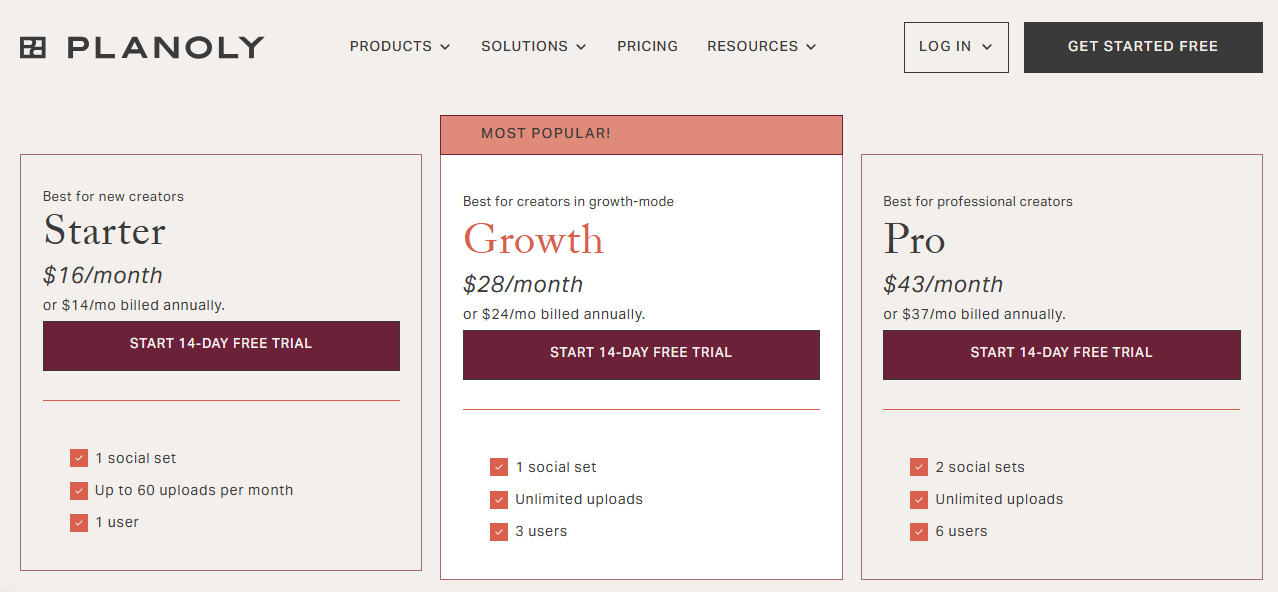1278x592 pixels.
Task: Expand the Products dropdown menu
Action: (400, 47)
